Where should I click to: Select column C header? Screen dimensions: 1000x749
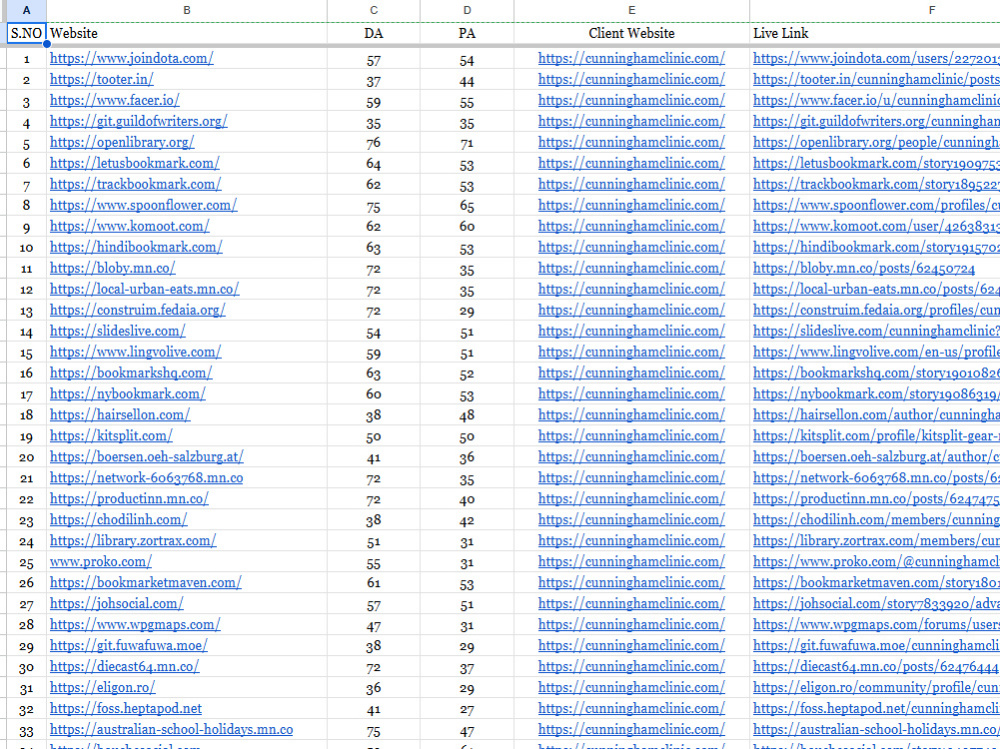click(374, 10)
